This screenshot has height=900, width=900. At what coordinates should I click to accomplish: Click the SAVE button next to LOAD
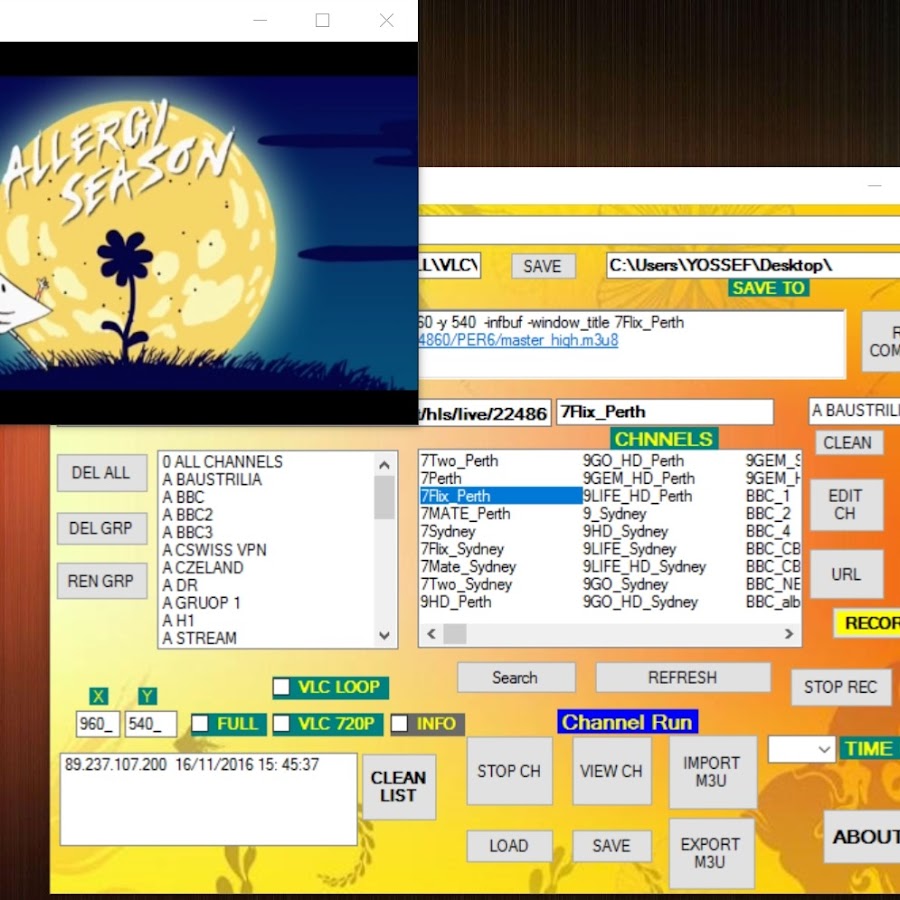611,846
